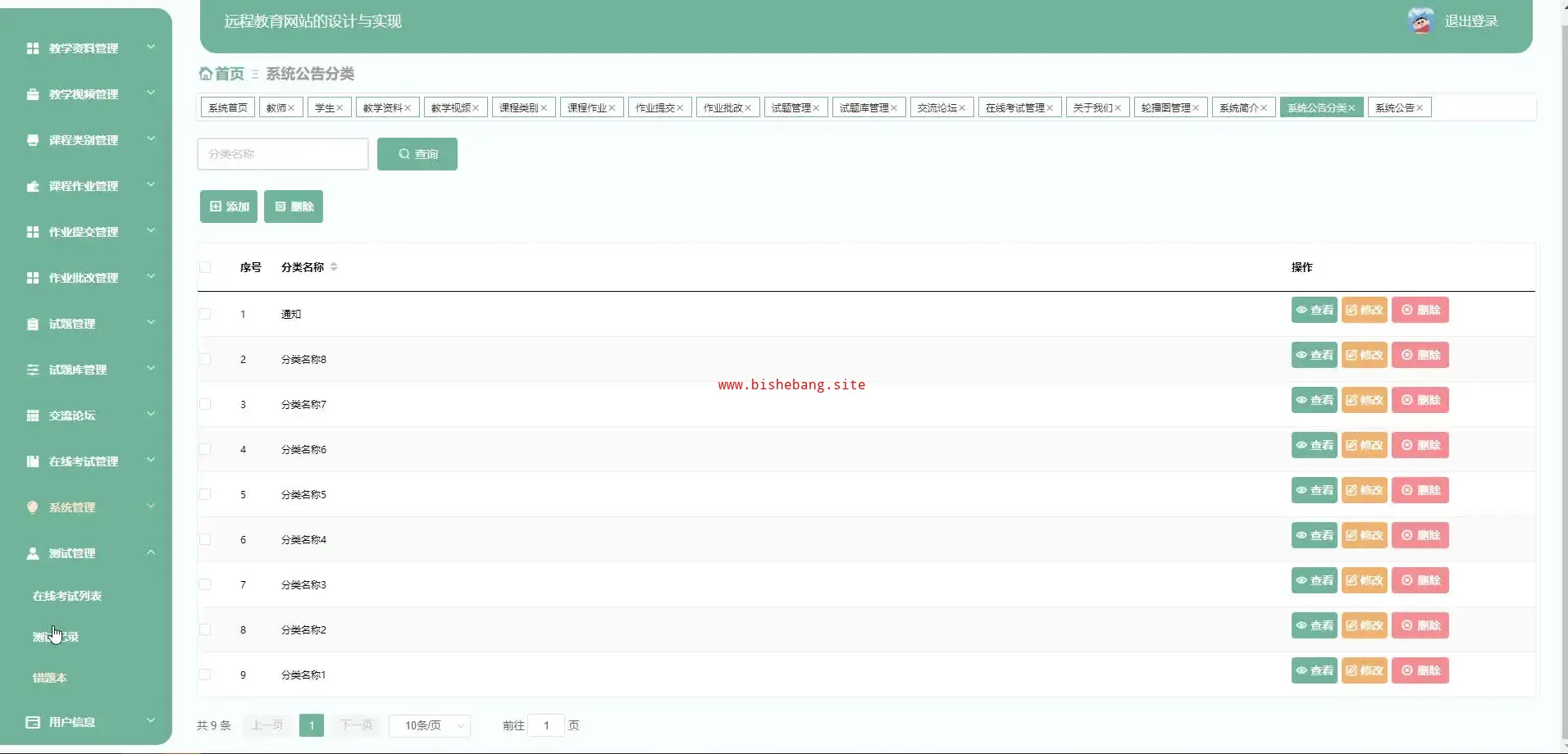Open the 10条/页 page size dropdown
This screenshot has height=754, width=1568.
[x=430, y=725]
